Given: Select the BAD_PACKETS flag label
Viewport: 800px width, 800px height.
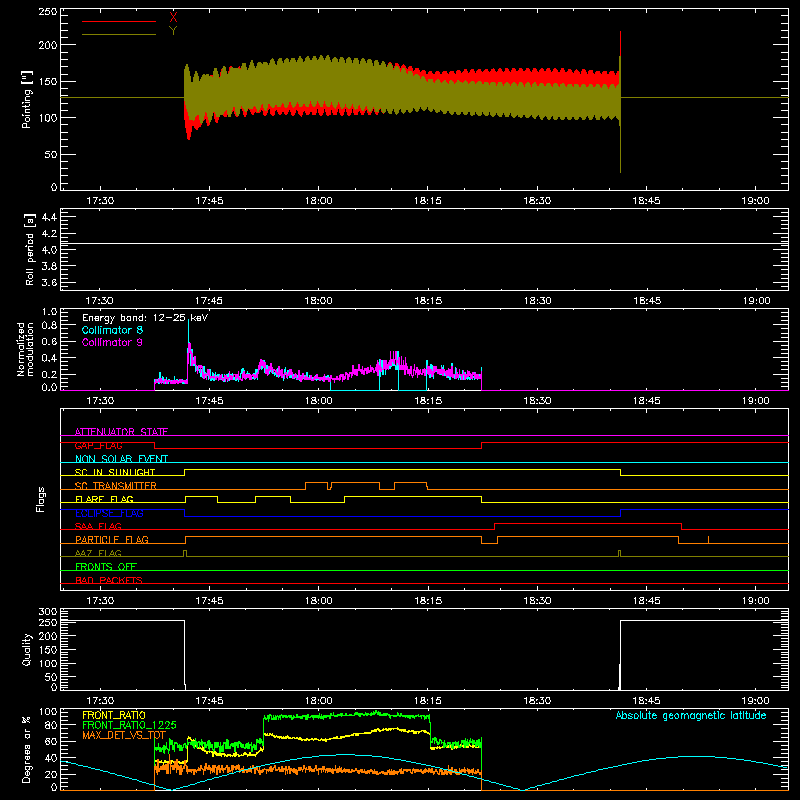Looking at the screenshot, I should click(x=109, y=580).
